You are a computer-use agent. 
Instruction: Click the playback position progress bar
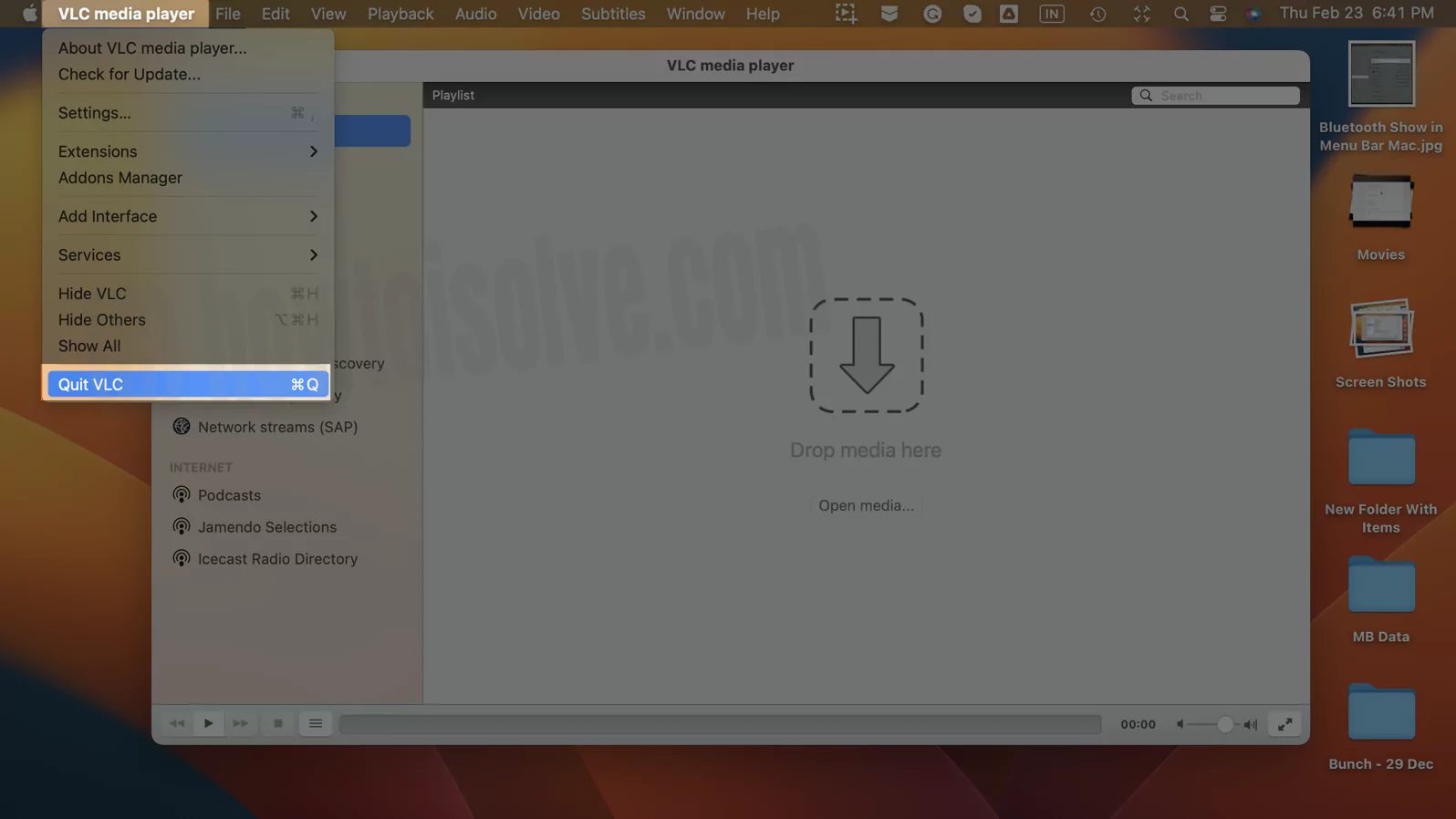point(721,724)
